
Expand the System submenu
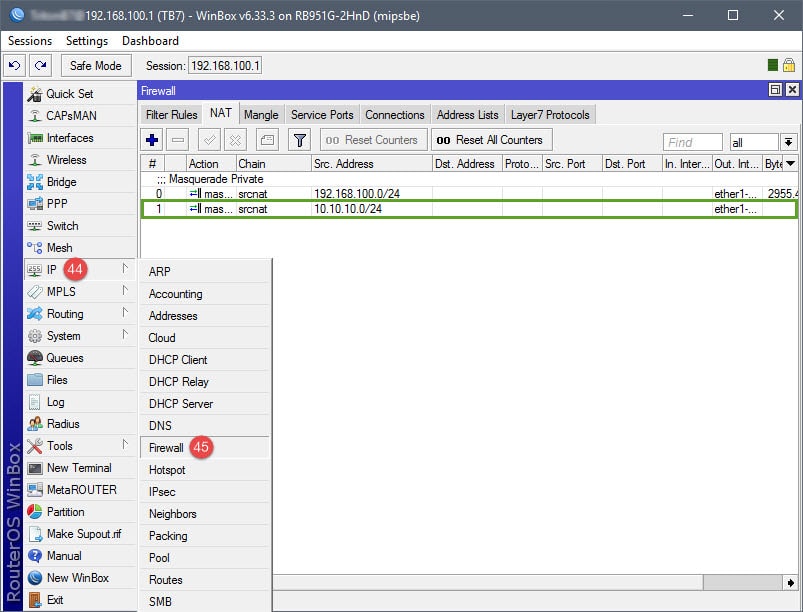point(80,336)
